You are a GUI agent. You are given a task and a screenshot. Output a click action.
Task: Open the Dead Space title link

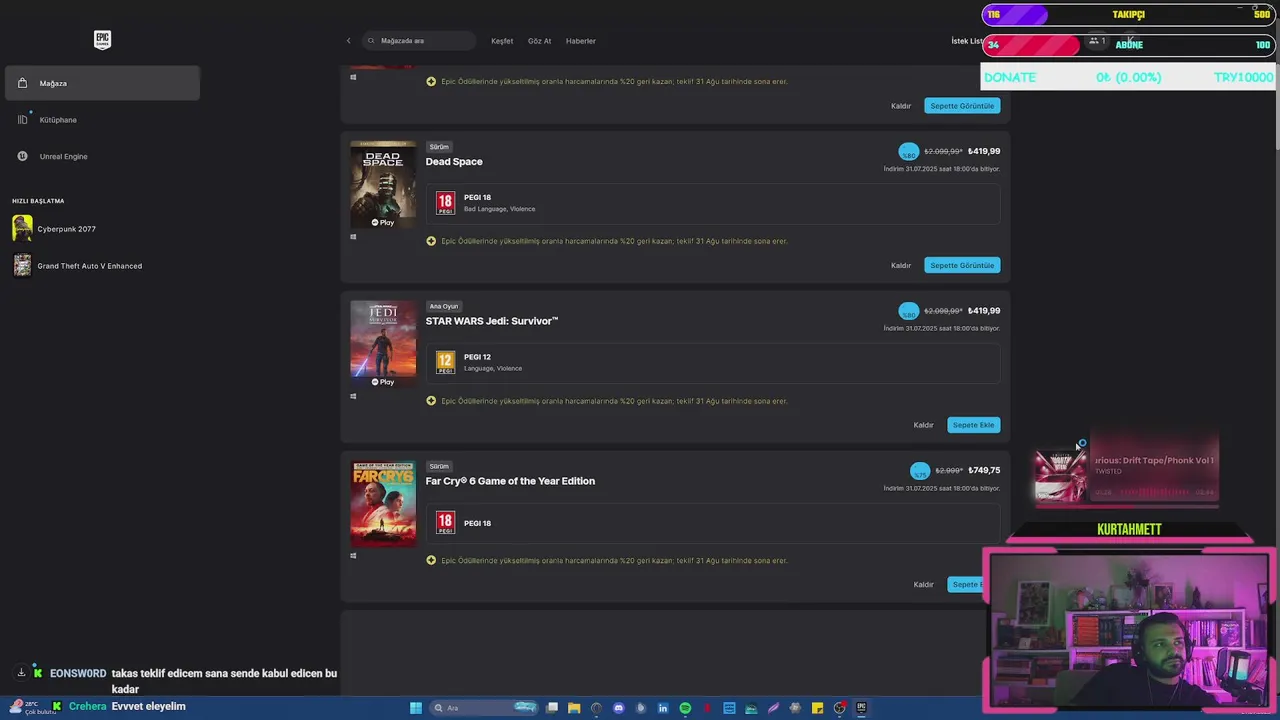coord(454,161)
